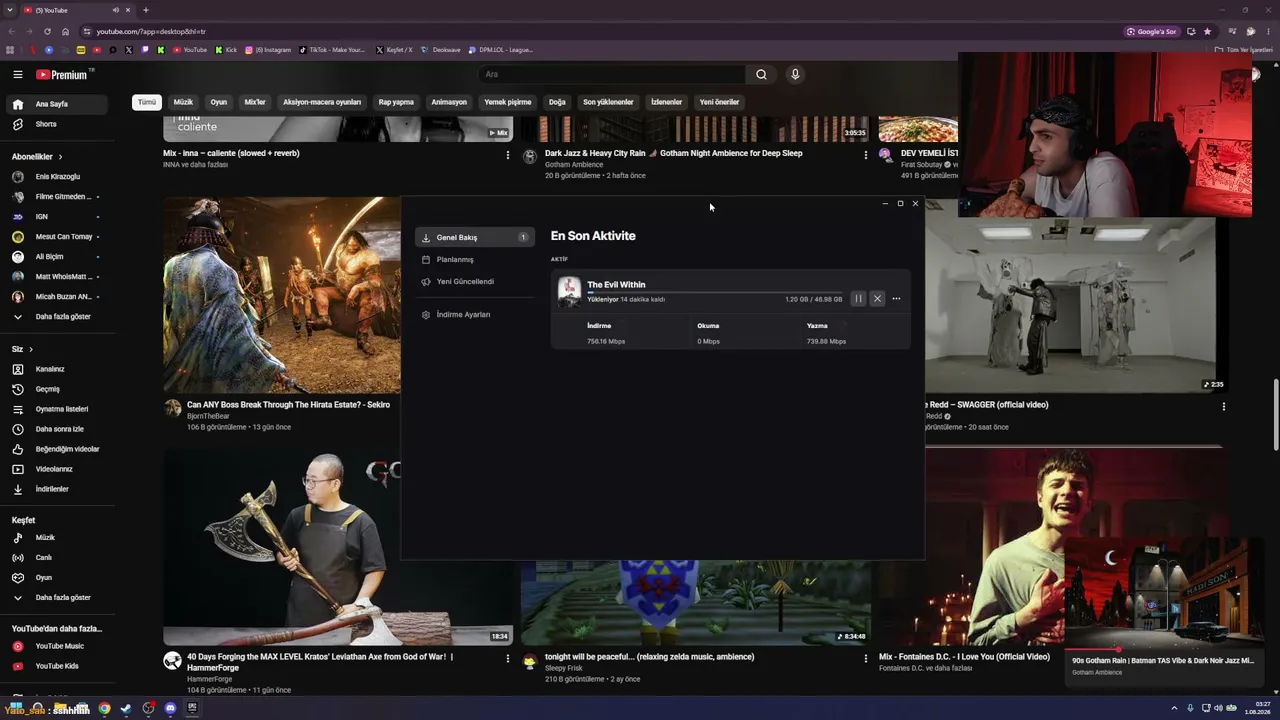Select the Oyun filter chip

[219, 102]
